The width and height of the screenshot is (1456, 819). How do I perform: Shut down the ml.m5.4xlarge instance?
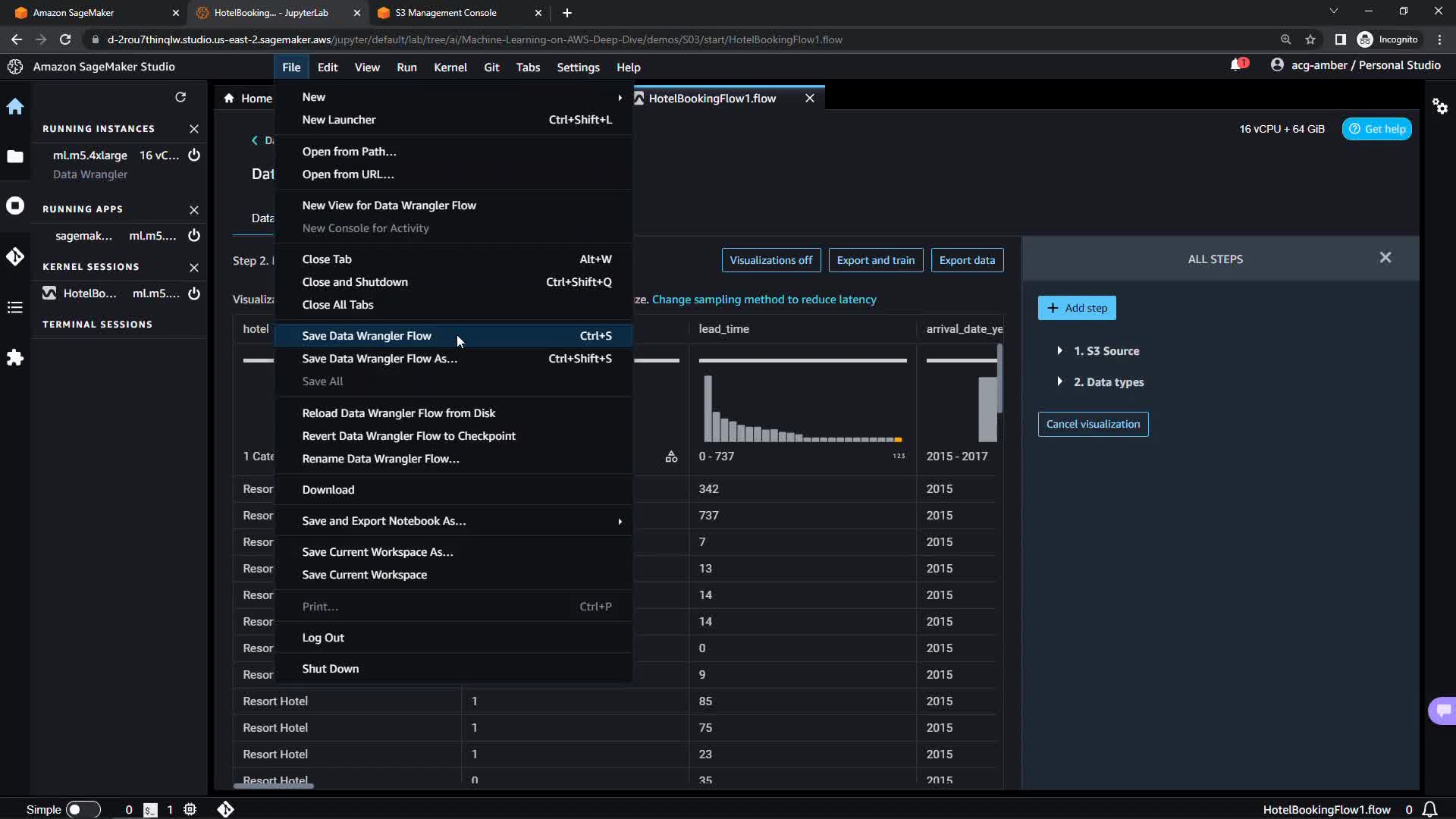[x=194, y=155]
